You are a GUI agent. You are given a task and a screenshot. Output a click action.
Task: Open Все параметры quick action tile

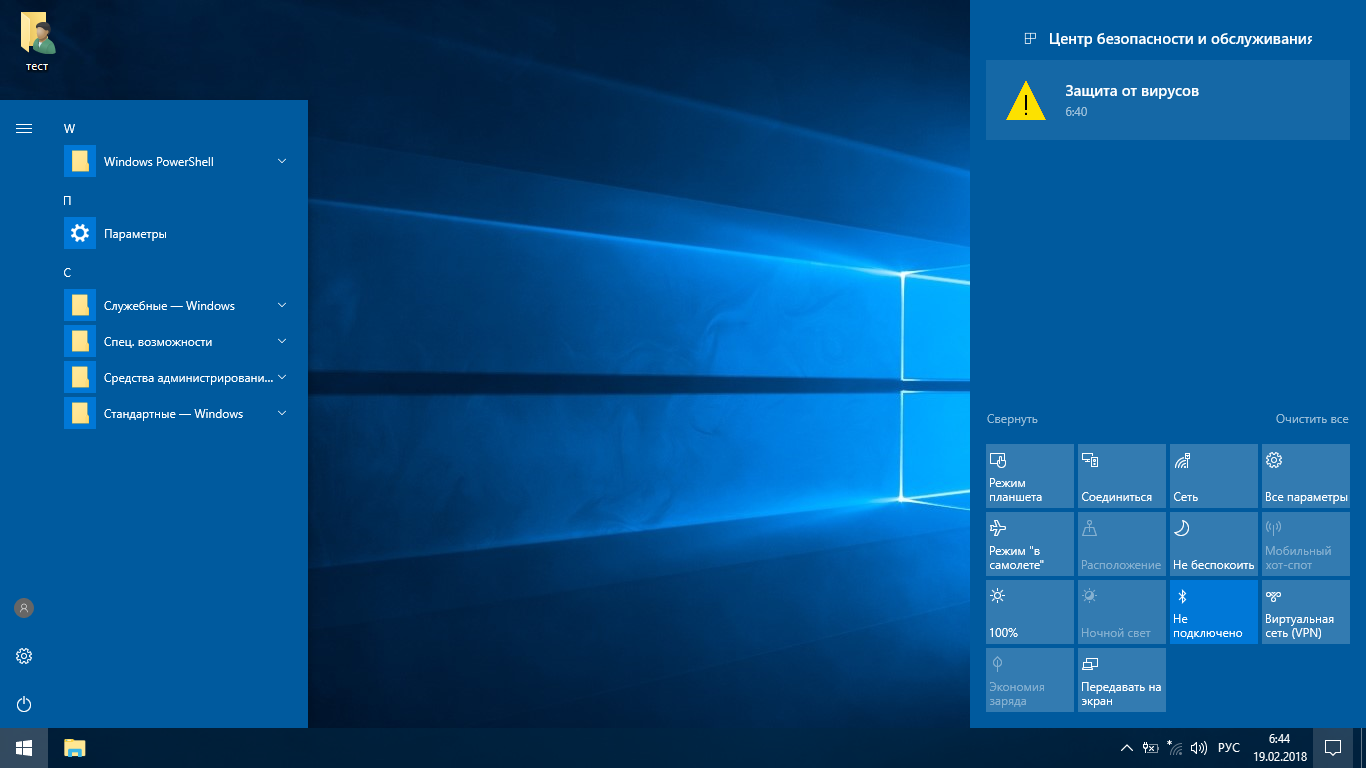point(1306,476)
